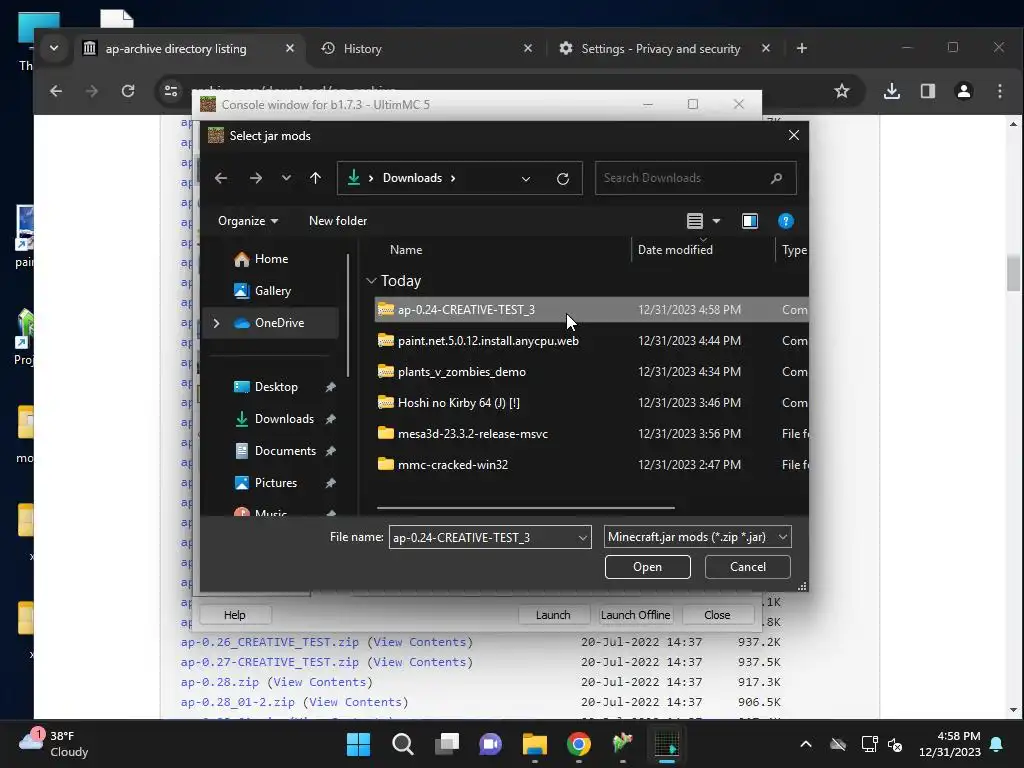The image size is (1024, 768).
Task: Expand address bar previous locations dropdown
Action: (526, 178)
